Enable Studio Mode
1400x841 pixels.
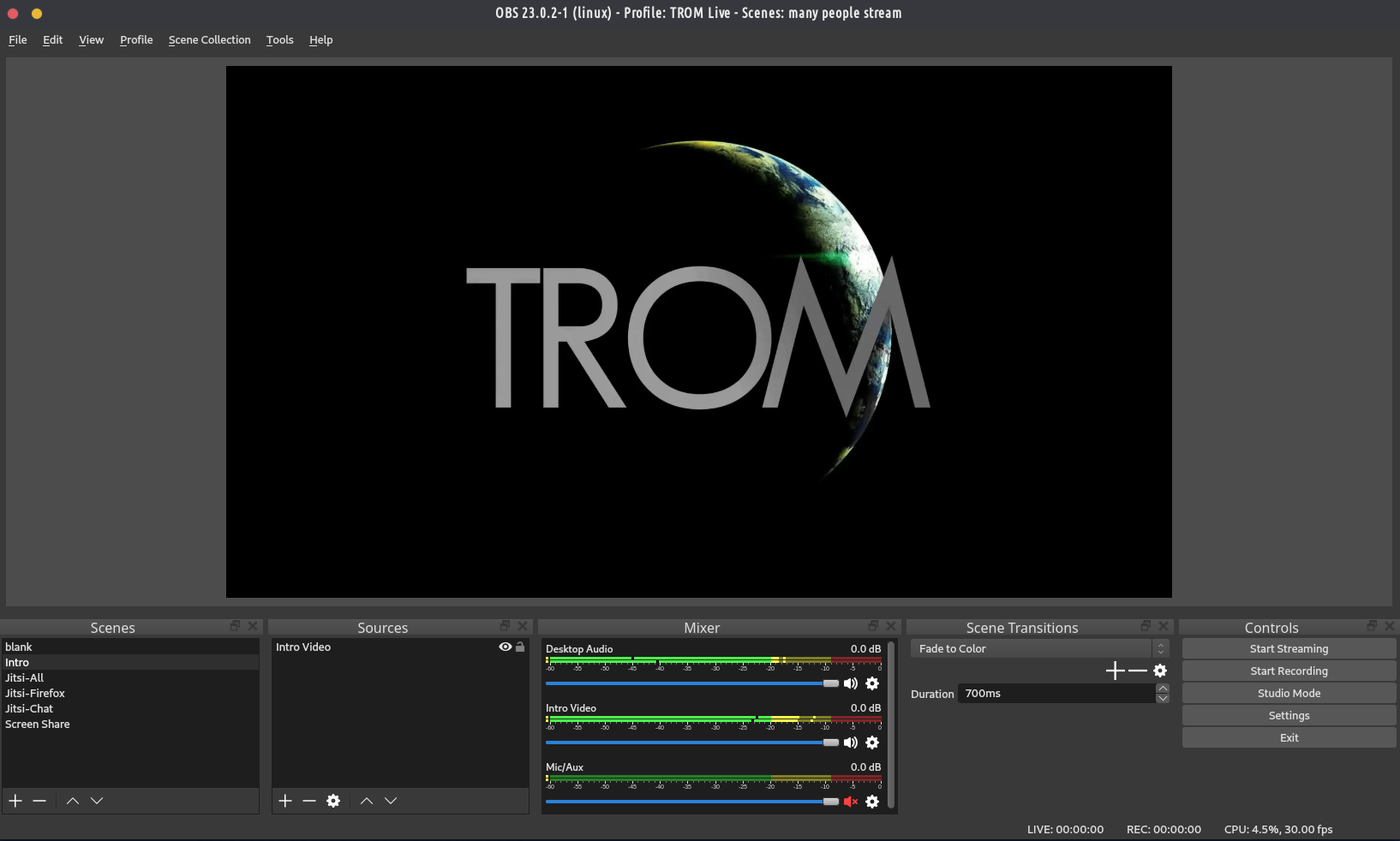click(x=1288, y=693)
